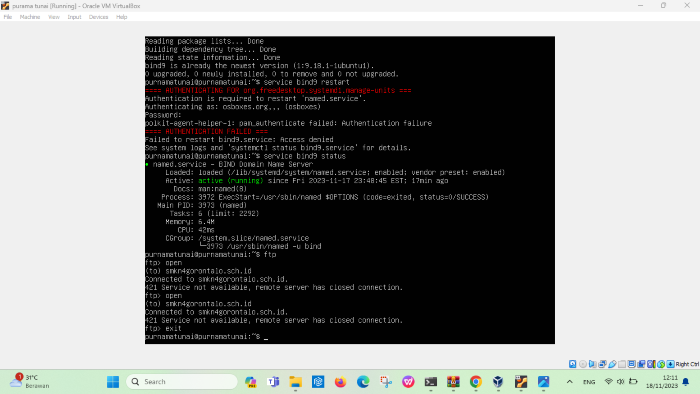Open the blue hexagon app on the taskbar
700x394 pixels.
coord(318,382)
